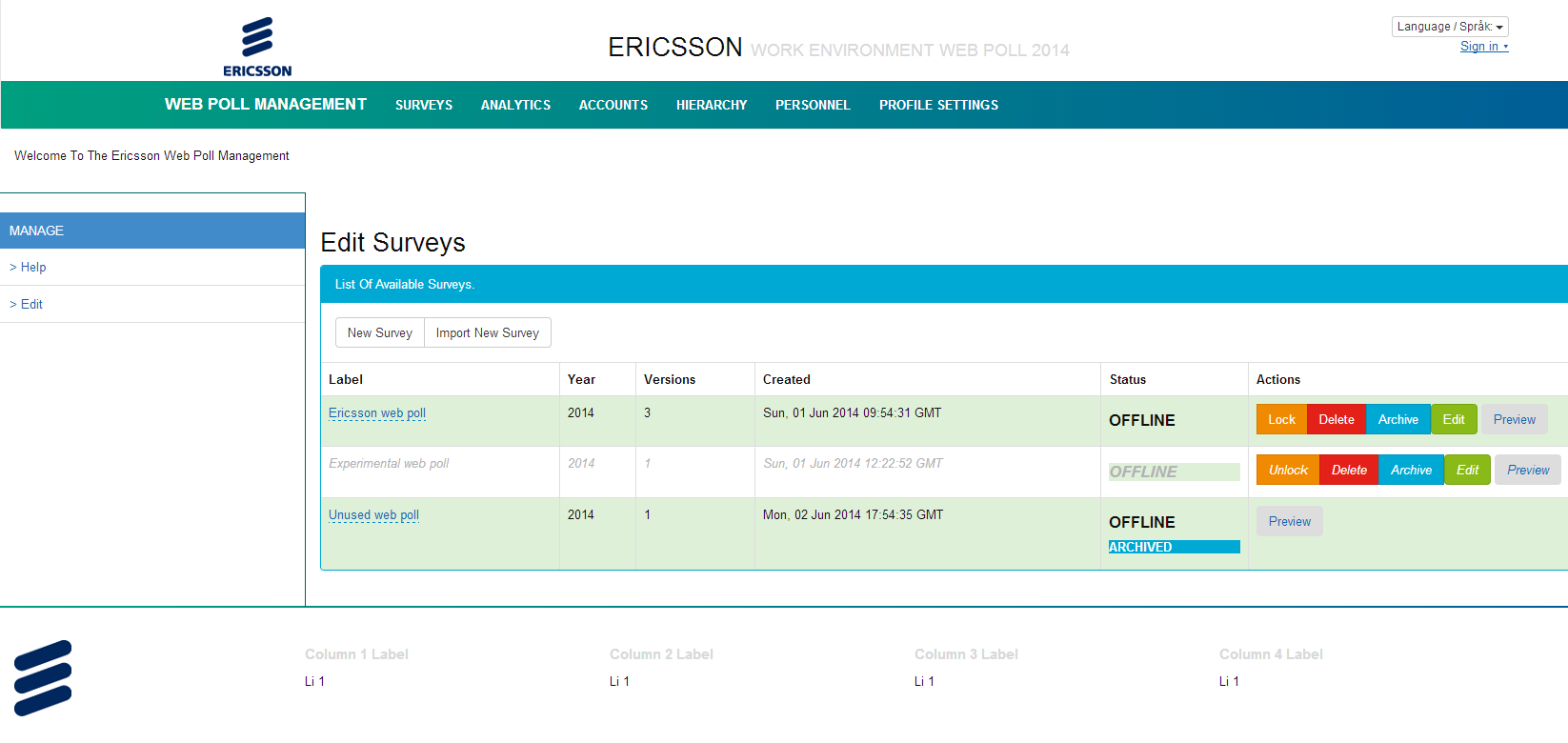The image size is (1568, 743).
Task: Click Li 1 under Column 4 Label
Action: 1229,681
